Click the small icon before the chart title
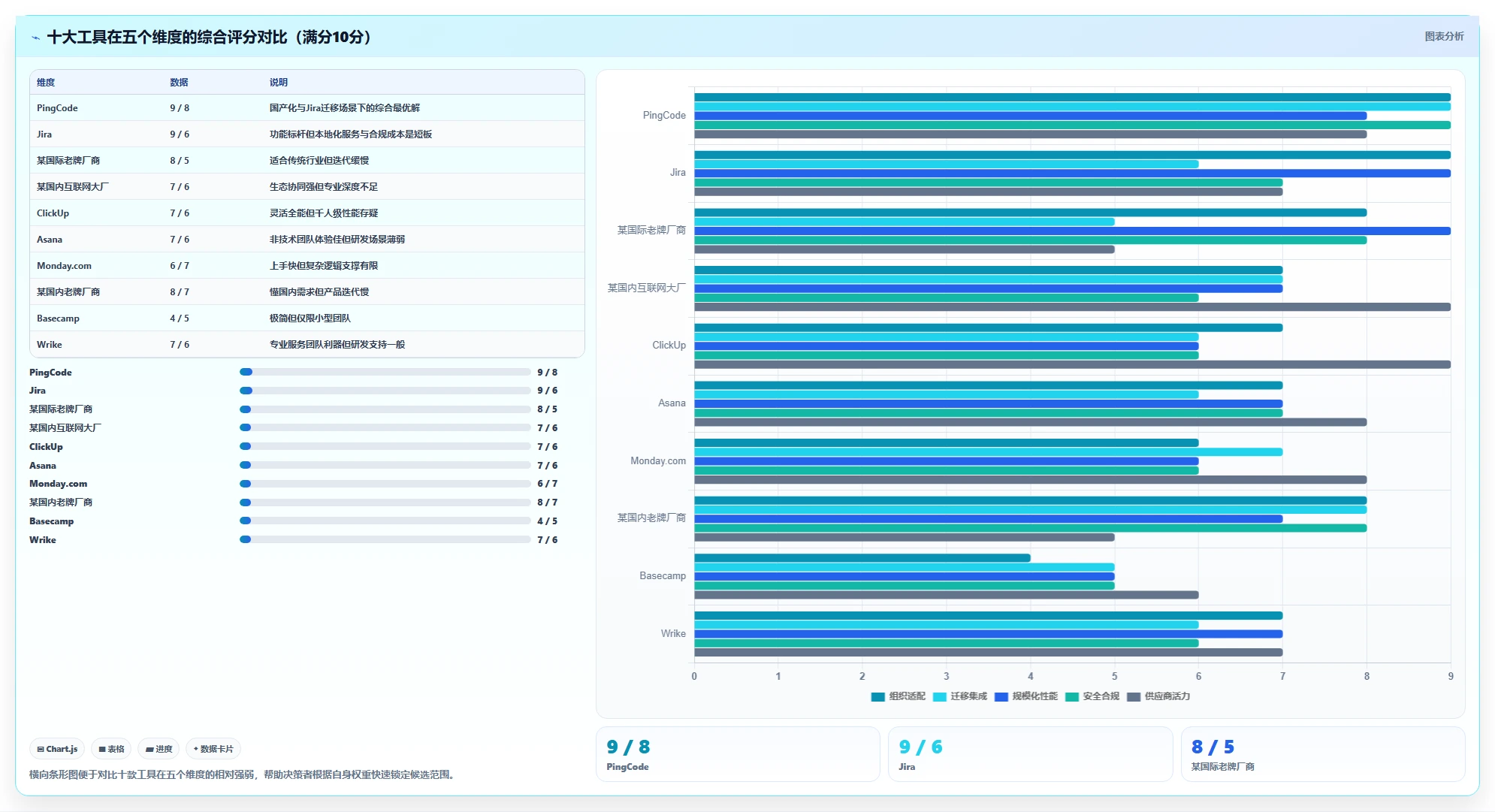 pos(35,38)
